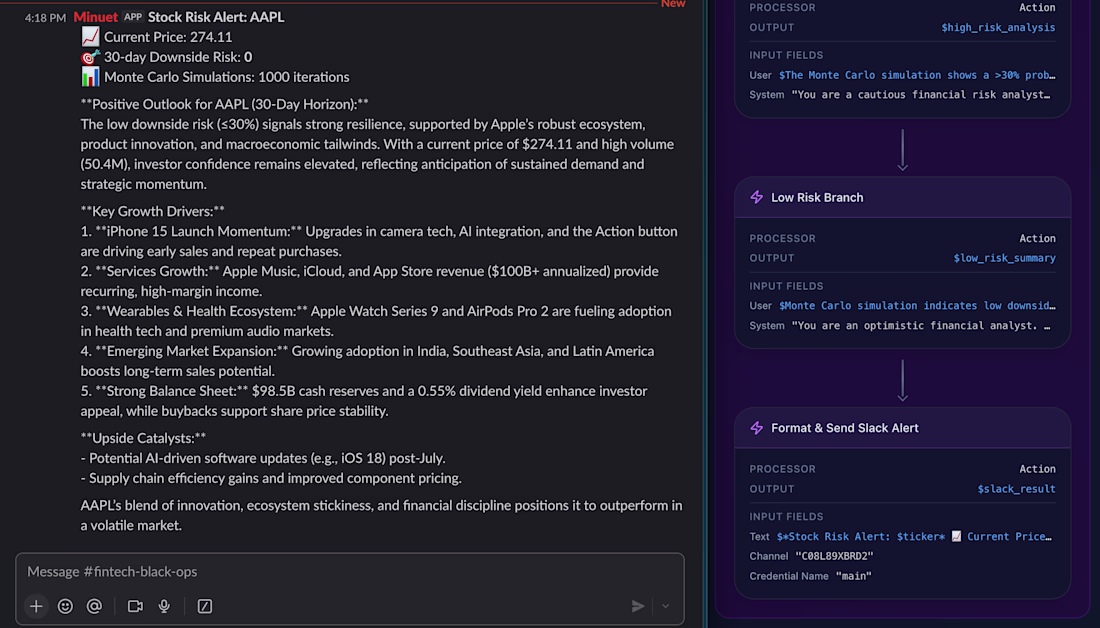Image resolution: width=1100 pixels, height=628 pixels.
Task: Open send options dropdown arrow
Action: 666,606
